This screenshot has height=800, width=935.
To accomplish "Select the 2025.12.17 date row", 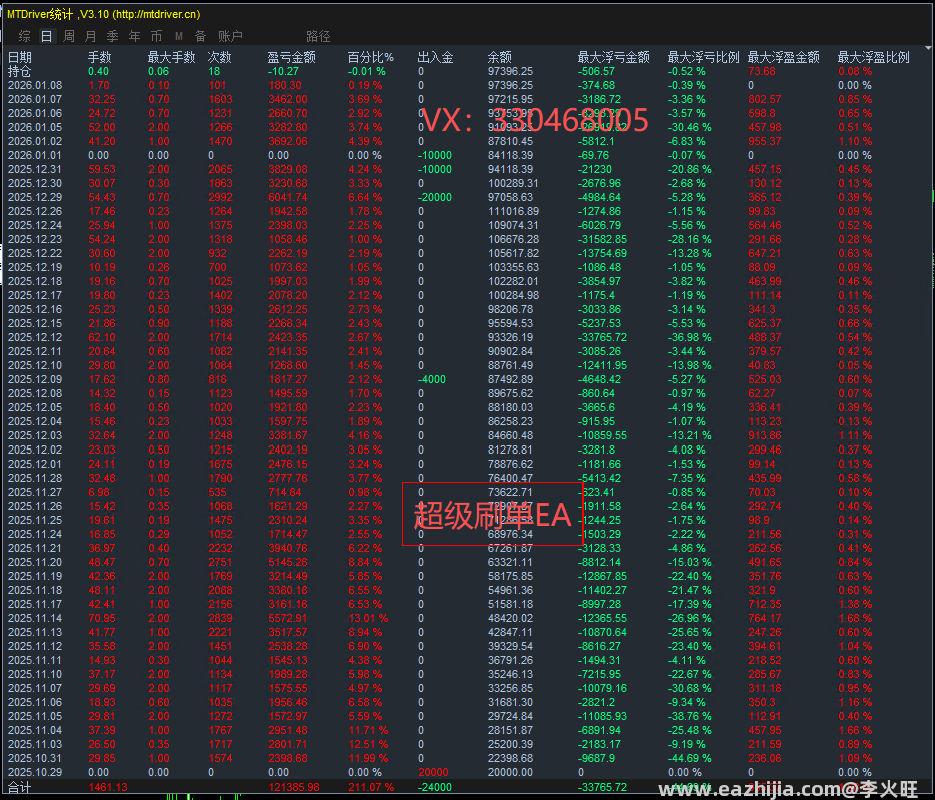I will pos(35,296).
